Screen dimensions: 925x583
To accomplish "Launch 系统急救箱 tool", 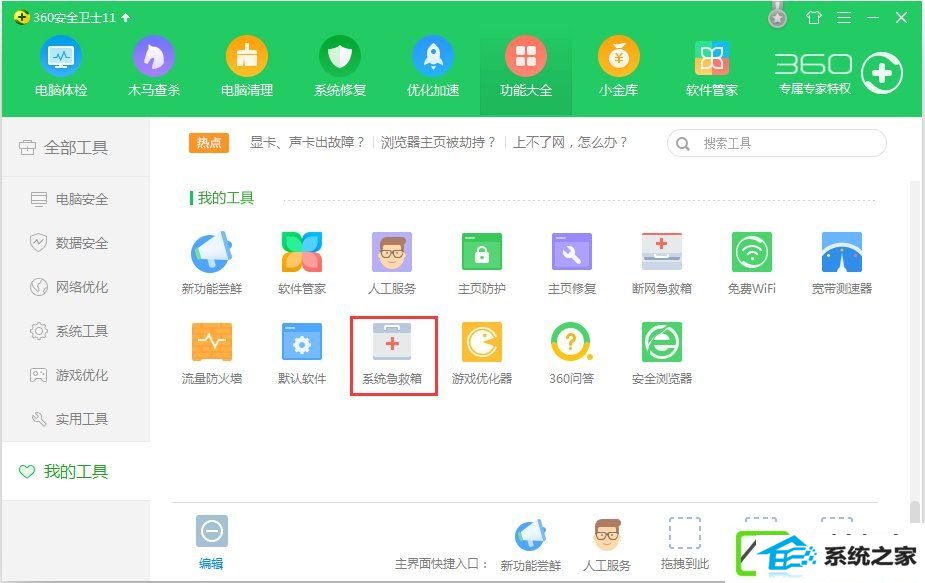I will click(x=393, y=355).
